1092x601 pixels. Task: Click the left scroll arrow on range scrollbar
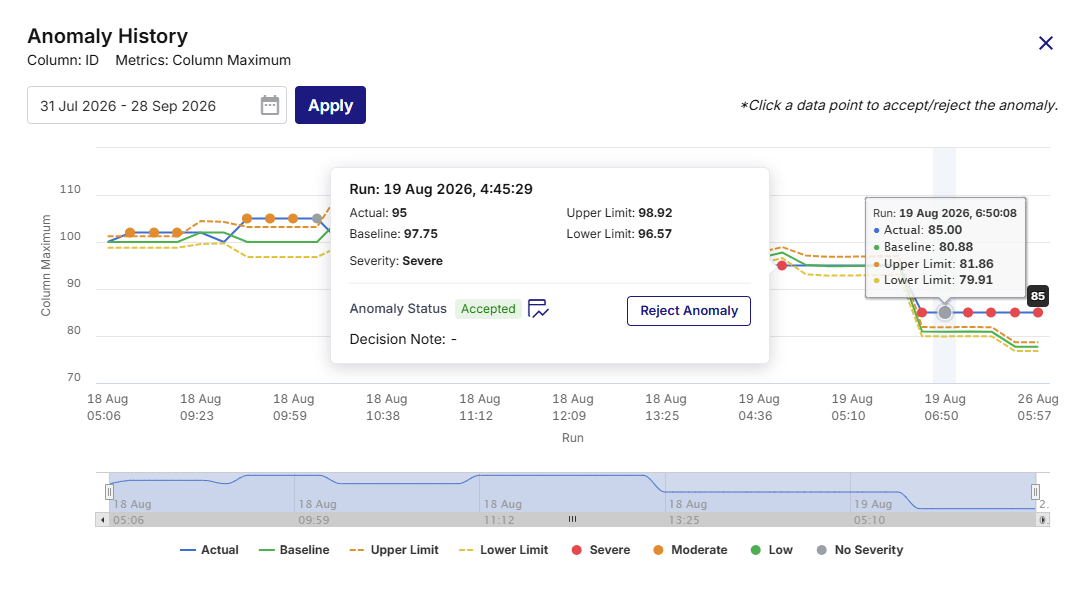pyautogui.click(x=103, y=520)
